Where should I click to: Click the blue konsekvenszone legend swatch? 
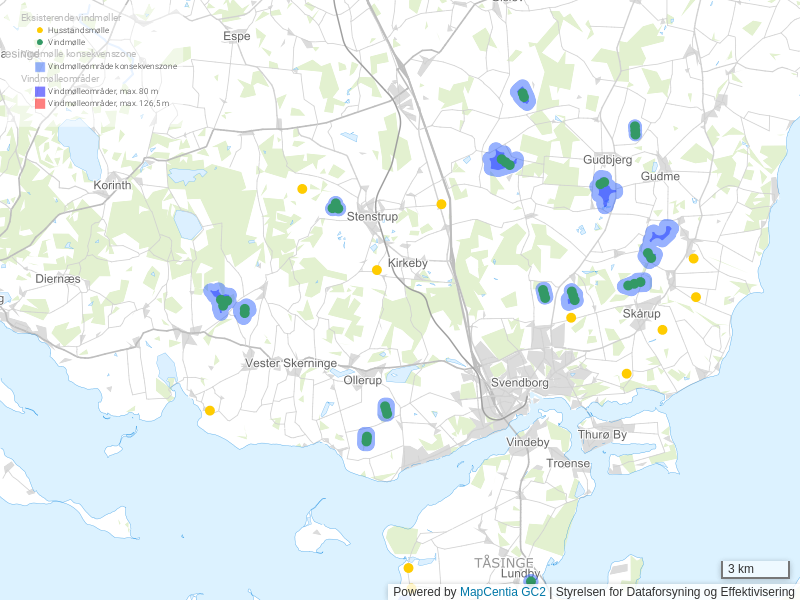40,66
